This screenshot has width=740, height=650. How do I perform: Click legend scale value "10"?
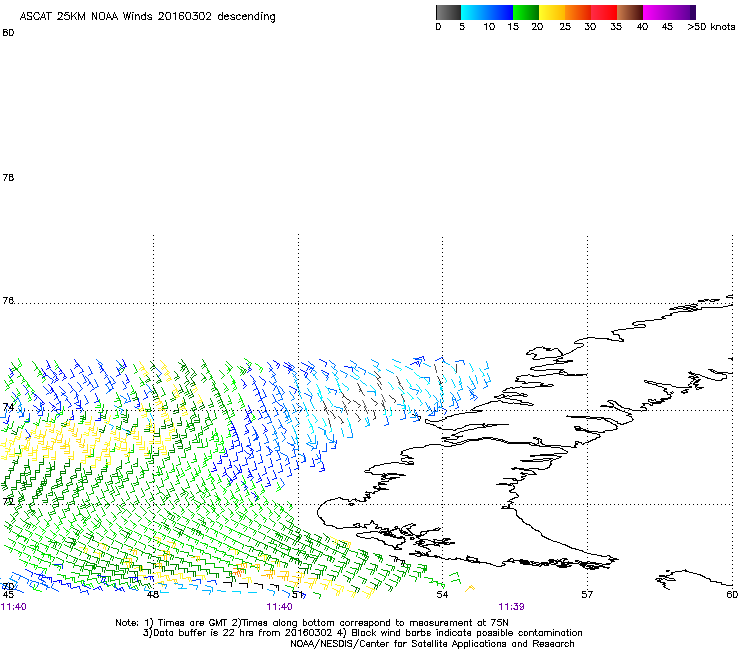tap(489, 27)
